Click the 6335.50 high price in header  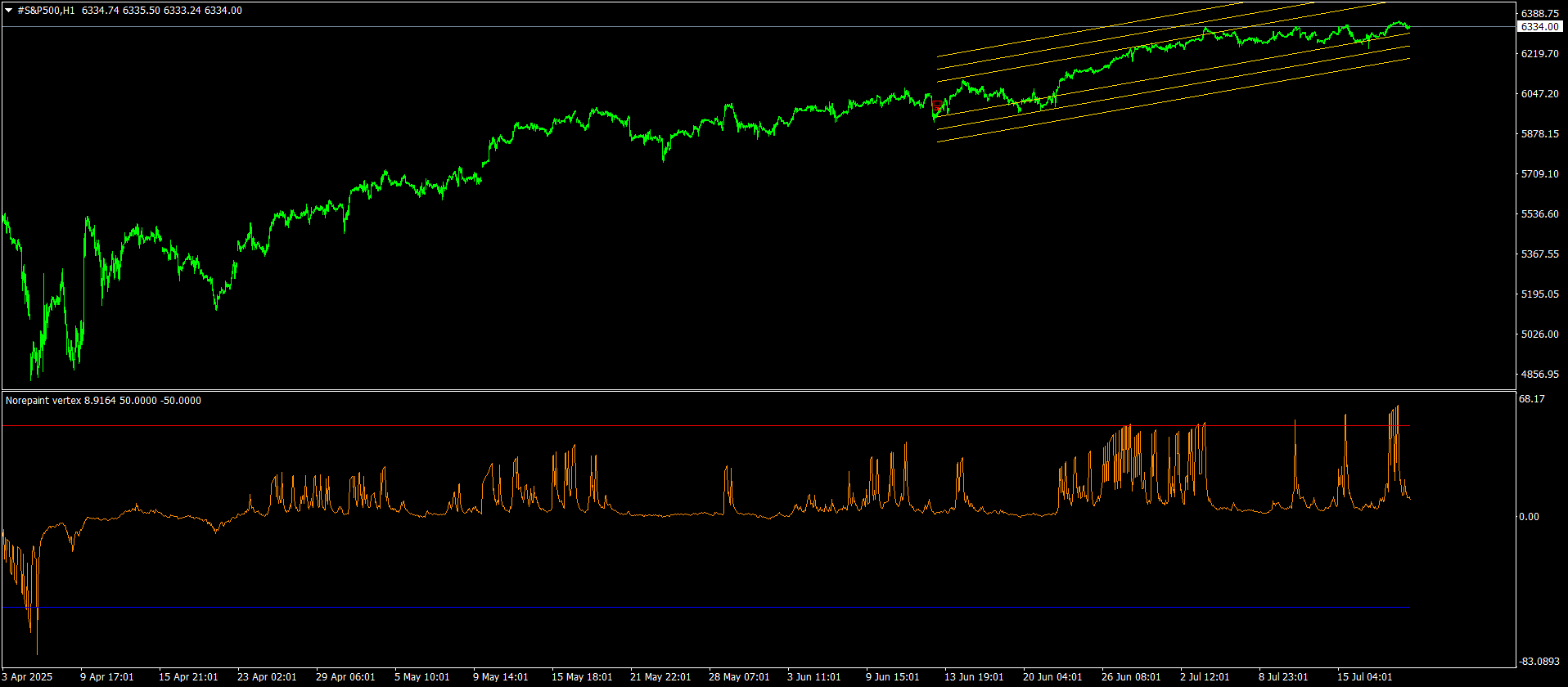pos(141,11)
